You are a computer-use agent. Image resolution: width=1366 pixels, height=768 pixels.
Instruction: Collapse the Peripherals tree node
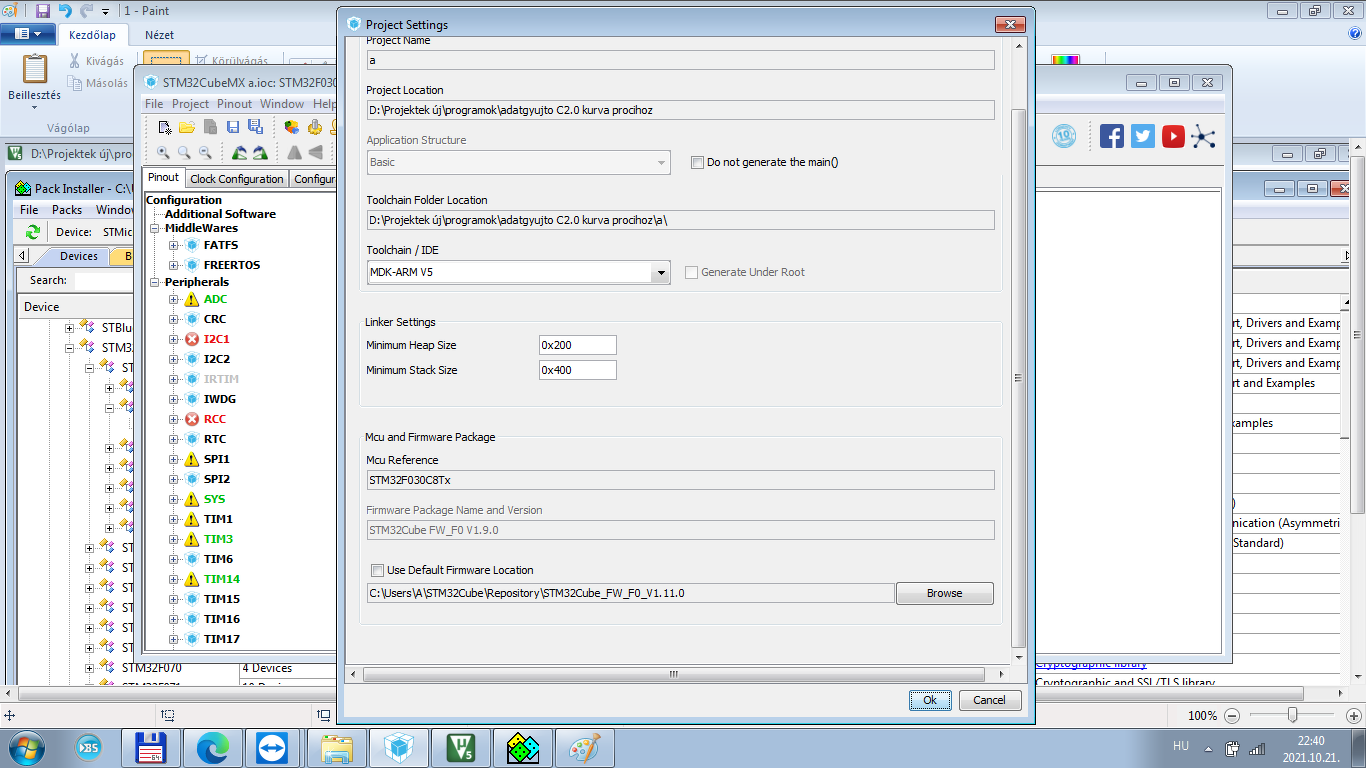[156, 282]
